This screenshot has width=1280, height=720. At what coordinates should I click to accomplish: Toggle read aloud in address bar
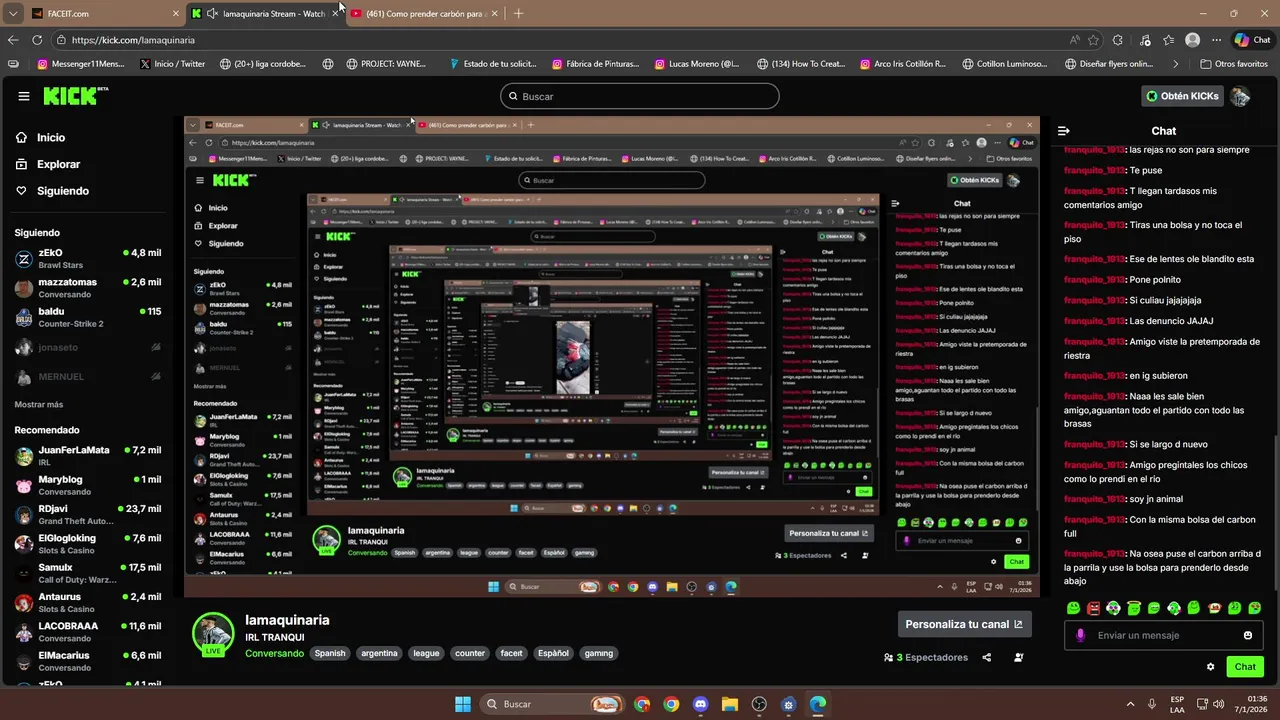coord(1074,40)
